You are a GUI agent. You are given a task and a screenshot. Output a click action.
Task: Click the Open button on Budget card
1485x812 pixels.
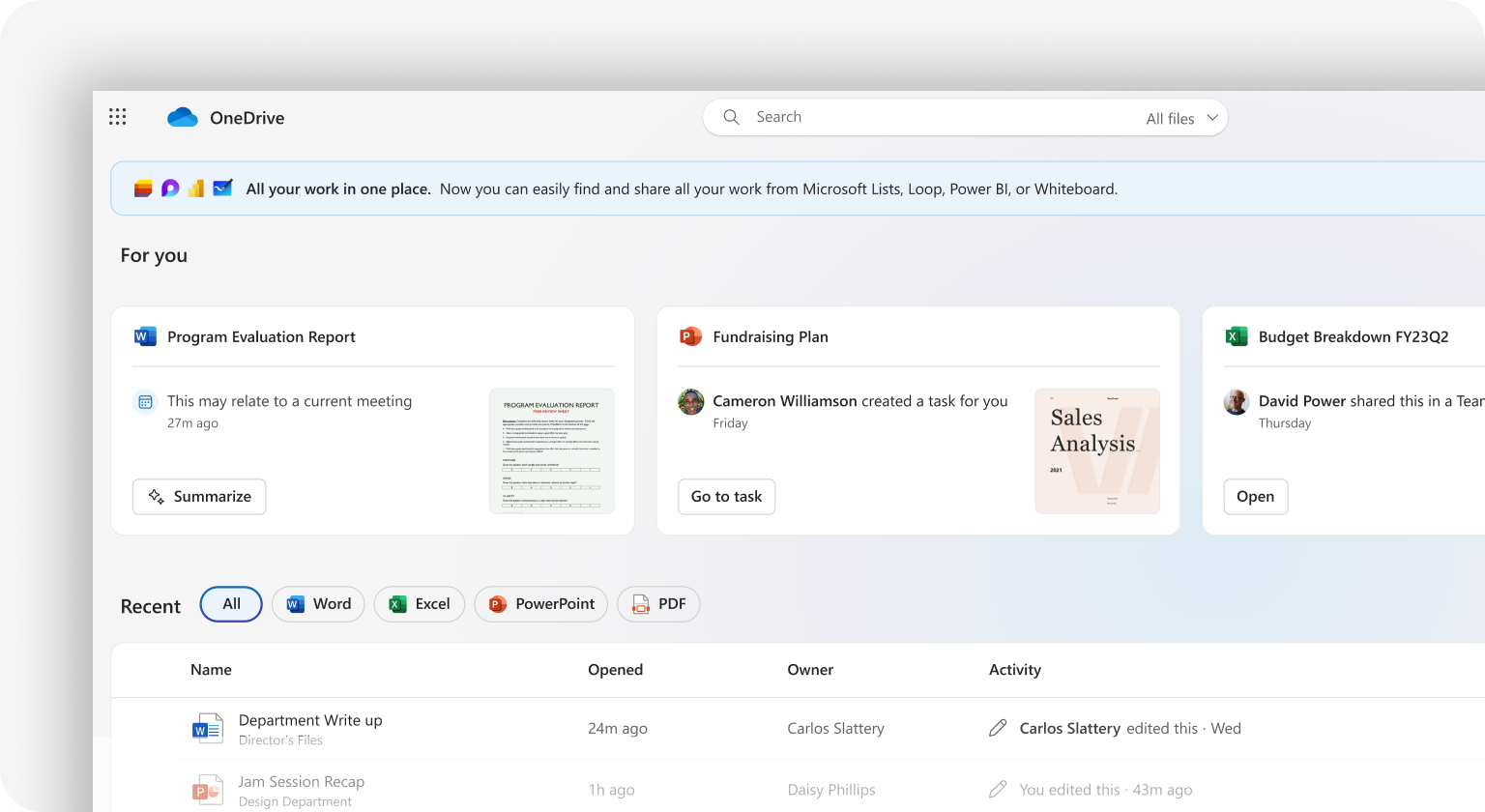tap(1256, 497)
